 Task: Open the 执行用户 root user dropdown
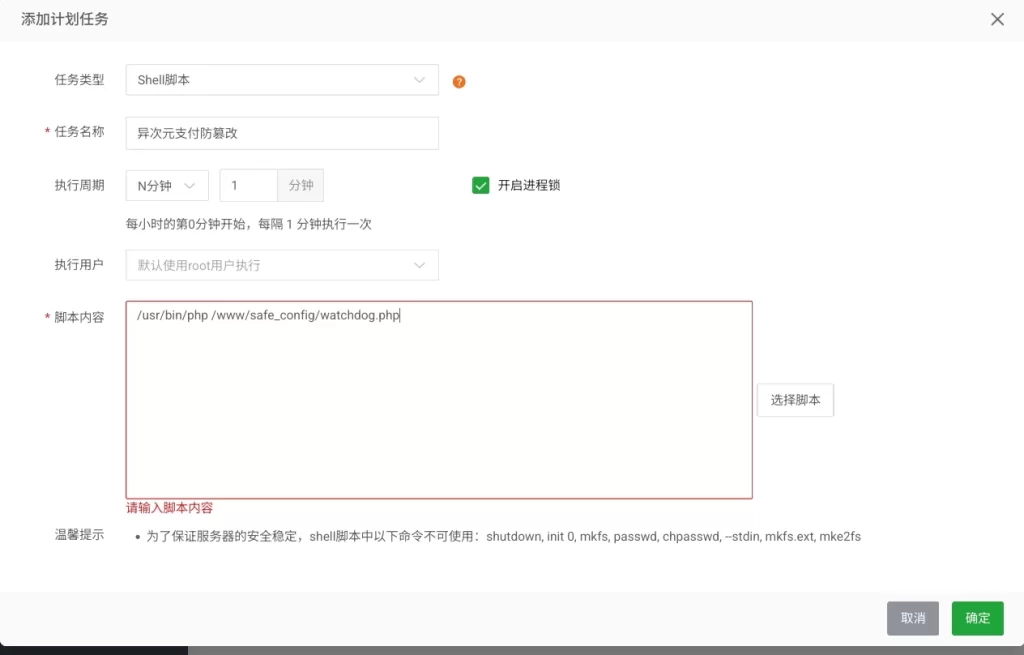(282, 265)
